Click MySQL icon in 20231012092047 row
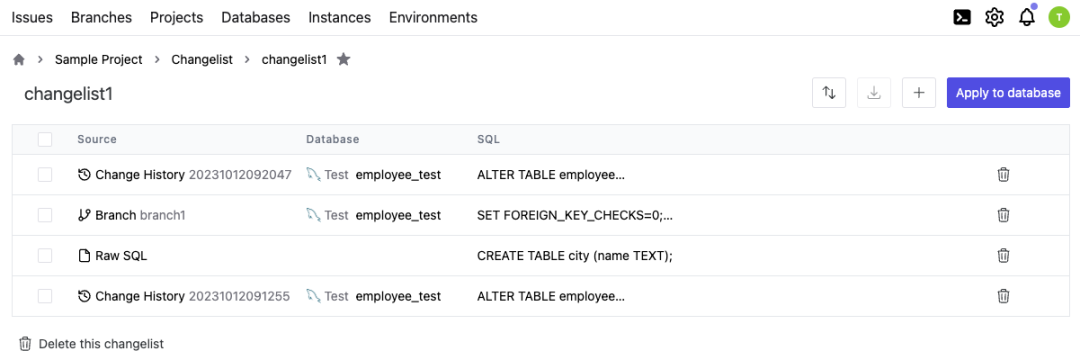Viewport: 1080px width, 360px height. (314, 175)
